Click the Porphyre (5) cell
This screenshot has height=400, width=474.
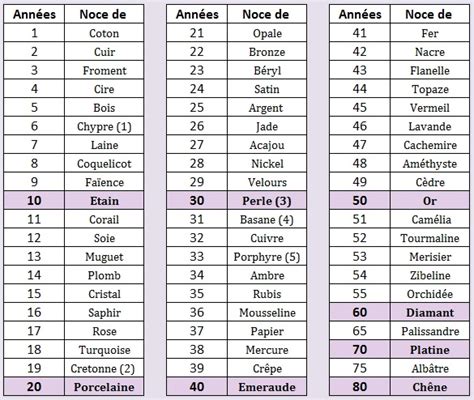(x=267, y=257)
